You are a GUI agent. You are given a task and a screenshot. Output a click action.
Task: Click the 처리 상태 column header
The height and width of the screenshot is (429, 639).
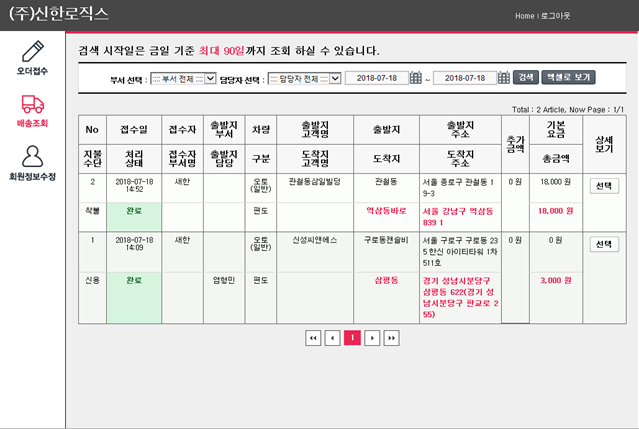(x=134, y=158)
